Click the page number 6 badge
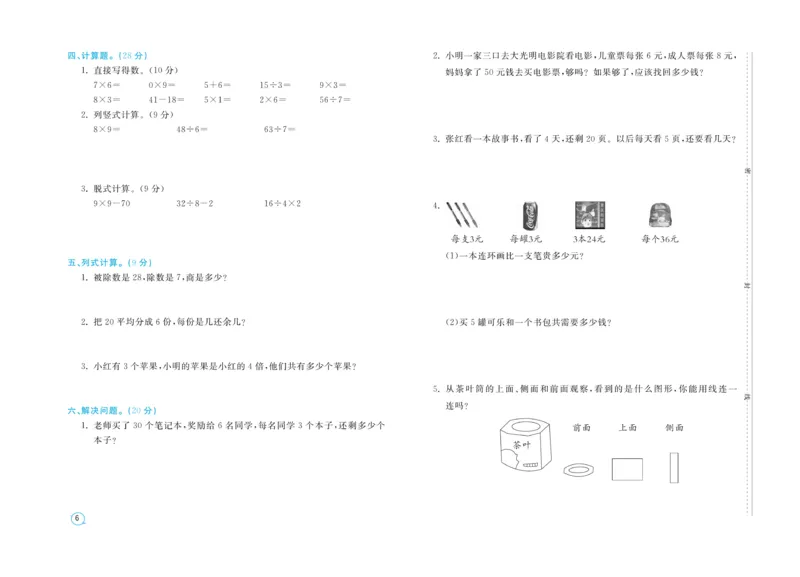This screenshot has height=577, width=800. (x=76, y=518)
